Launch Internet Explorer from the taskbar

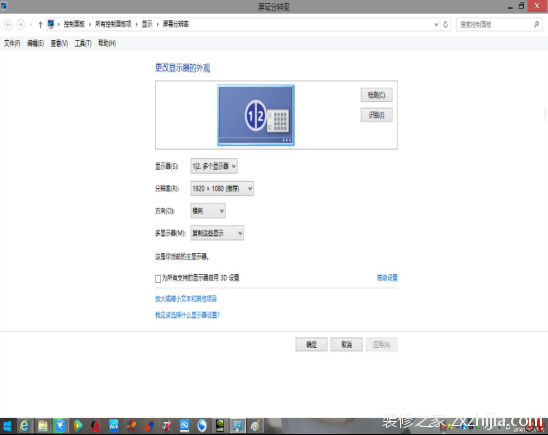point(24,426)
